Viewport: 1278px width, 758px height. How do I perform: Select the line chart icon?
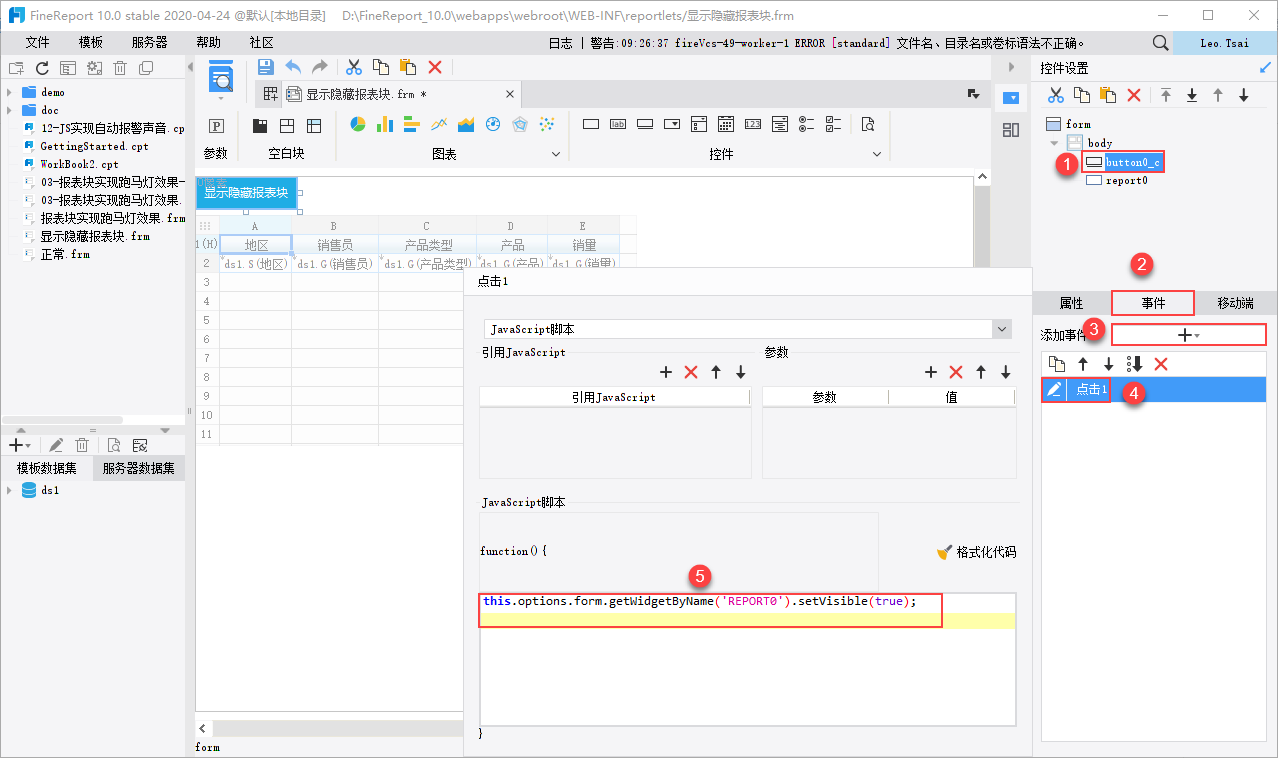pos(438,124)
